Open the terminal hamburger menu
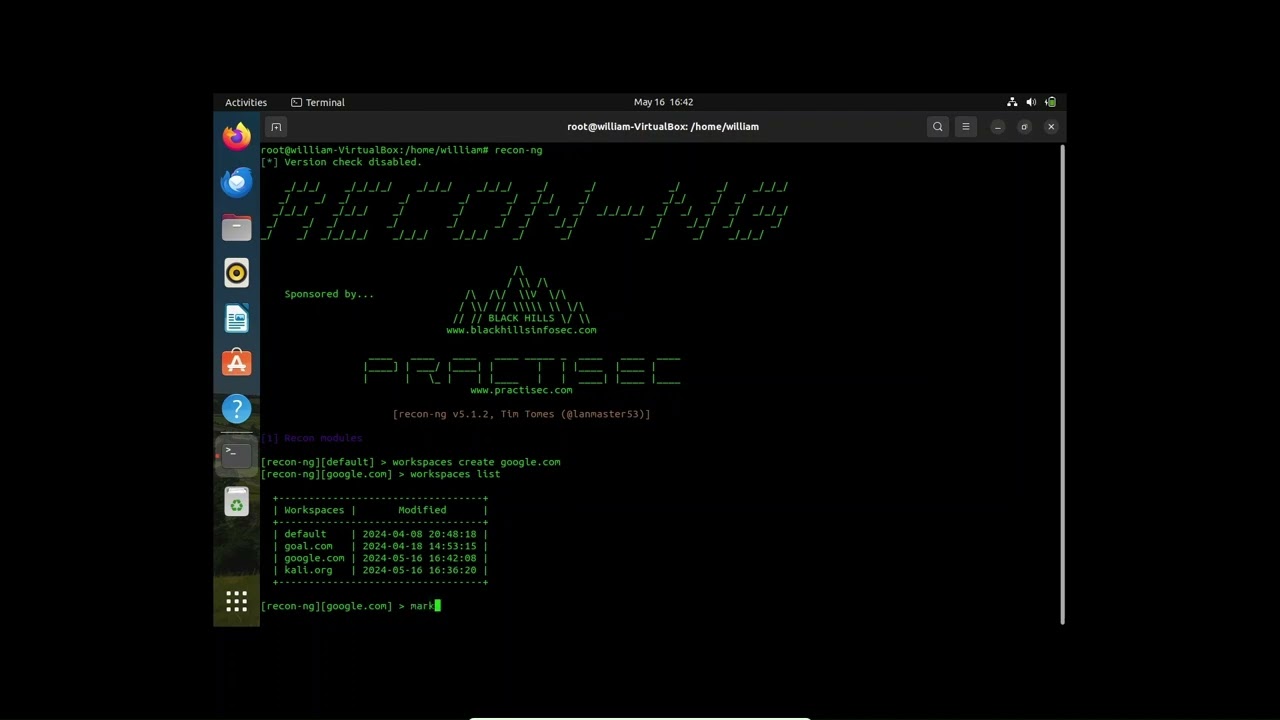Screen dimensions: 1280x720 [965, 127]
